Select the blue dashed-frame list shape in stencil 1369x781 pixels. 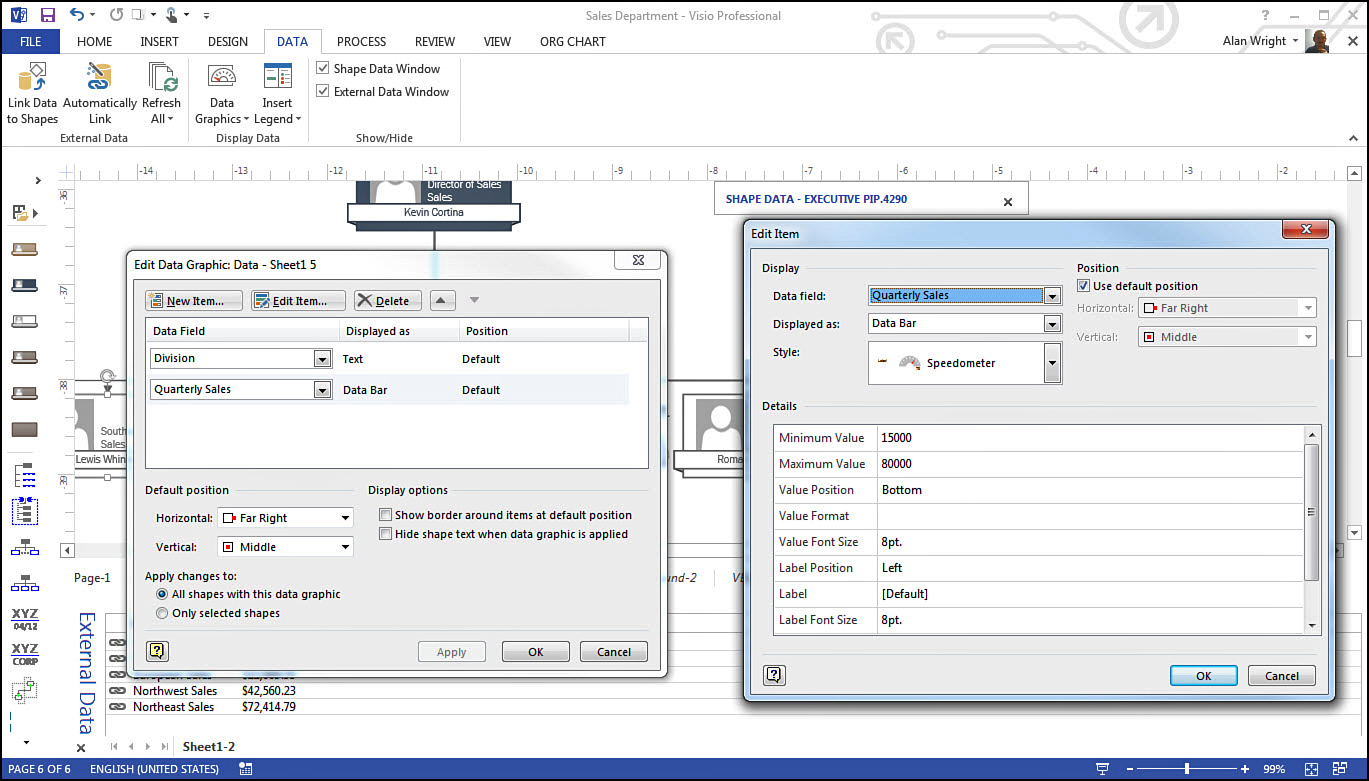point(24,511)
